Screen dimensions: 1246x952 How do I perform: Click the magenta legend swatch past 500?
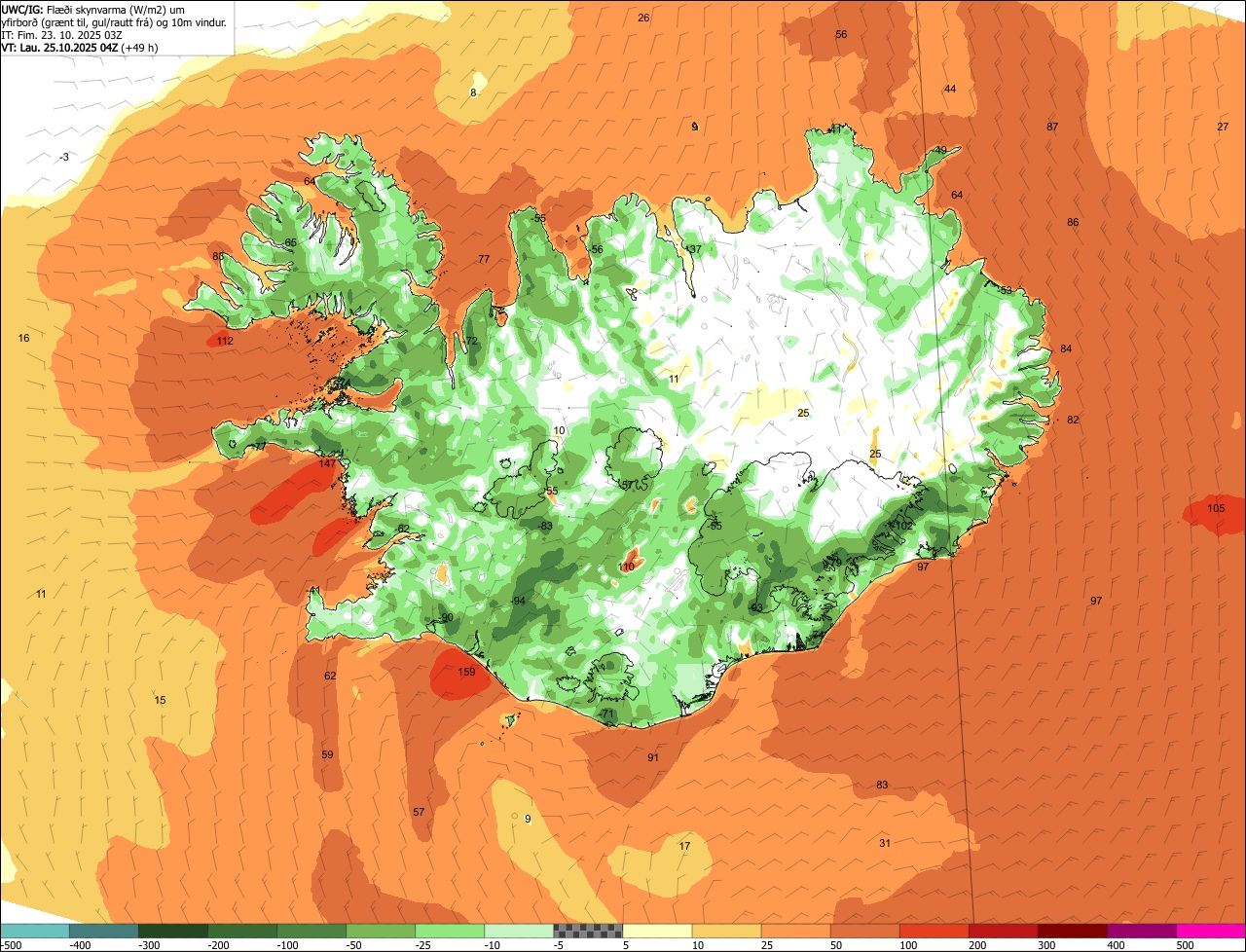(x=1211, y=931)
